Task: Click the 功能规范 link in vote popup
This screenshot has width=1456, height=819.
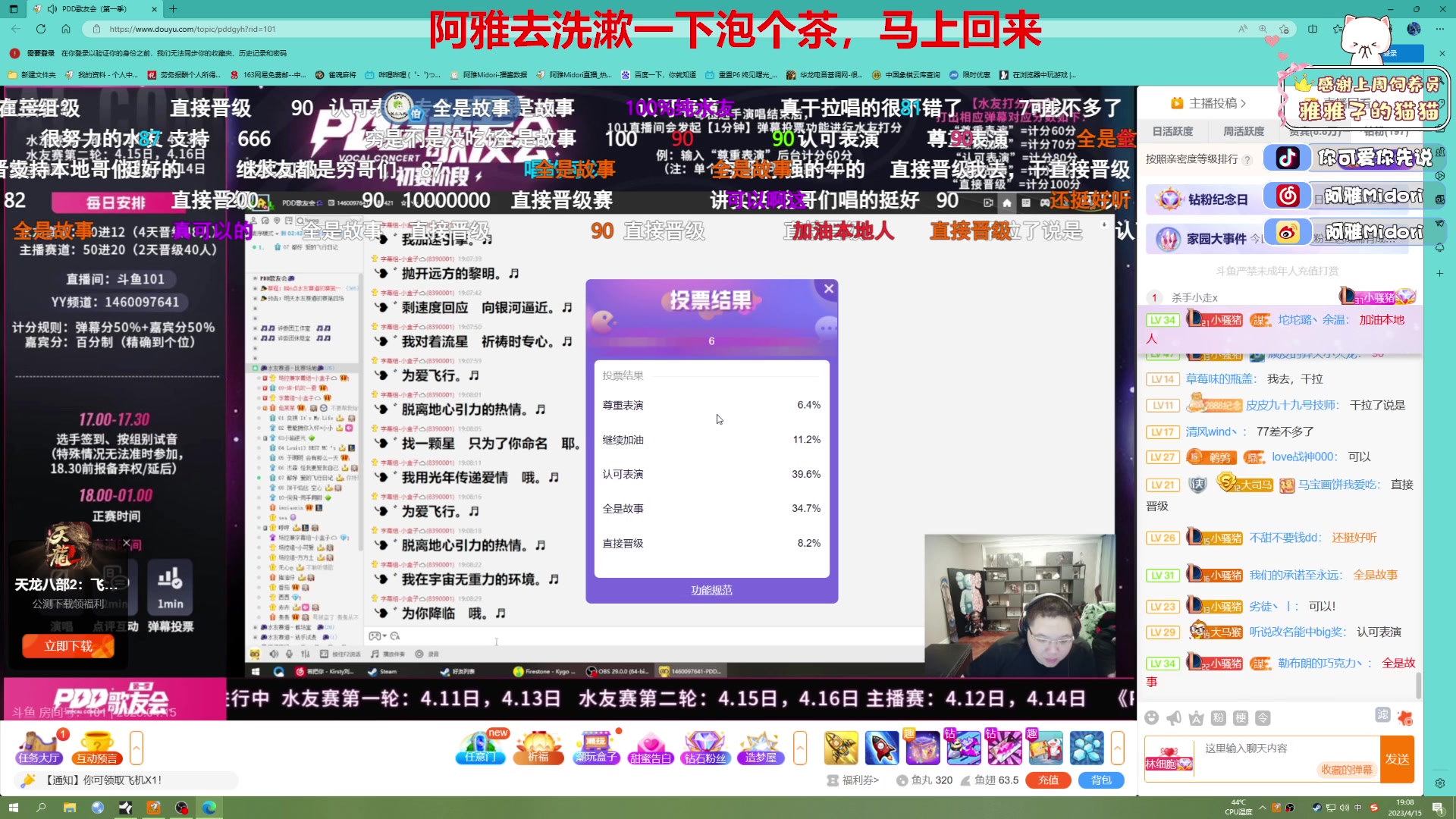Action: [711, 590]
